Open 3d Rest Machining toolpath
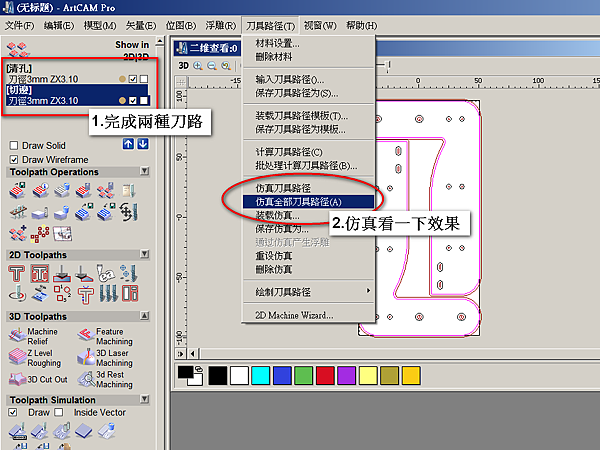The image size is (600, 450). [104, 379]
